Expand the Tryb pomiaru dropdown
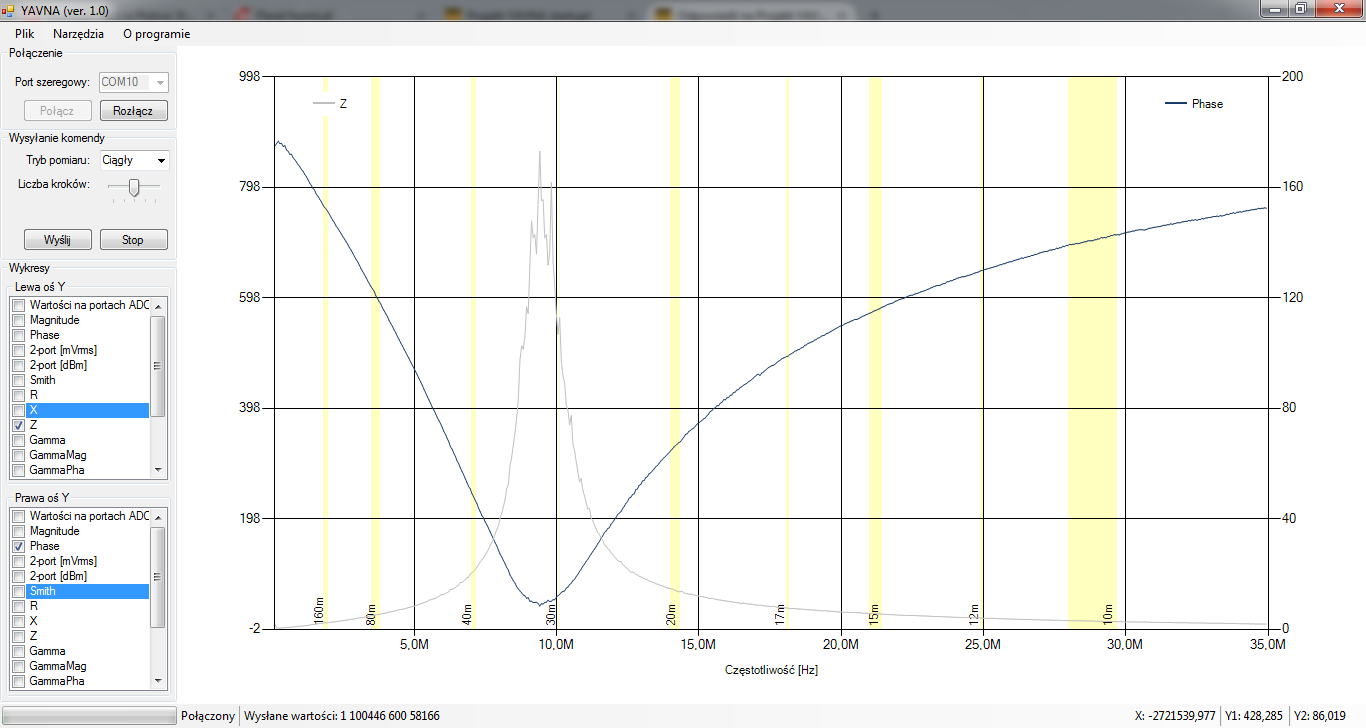 coord(160,161)
